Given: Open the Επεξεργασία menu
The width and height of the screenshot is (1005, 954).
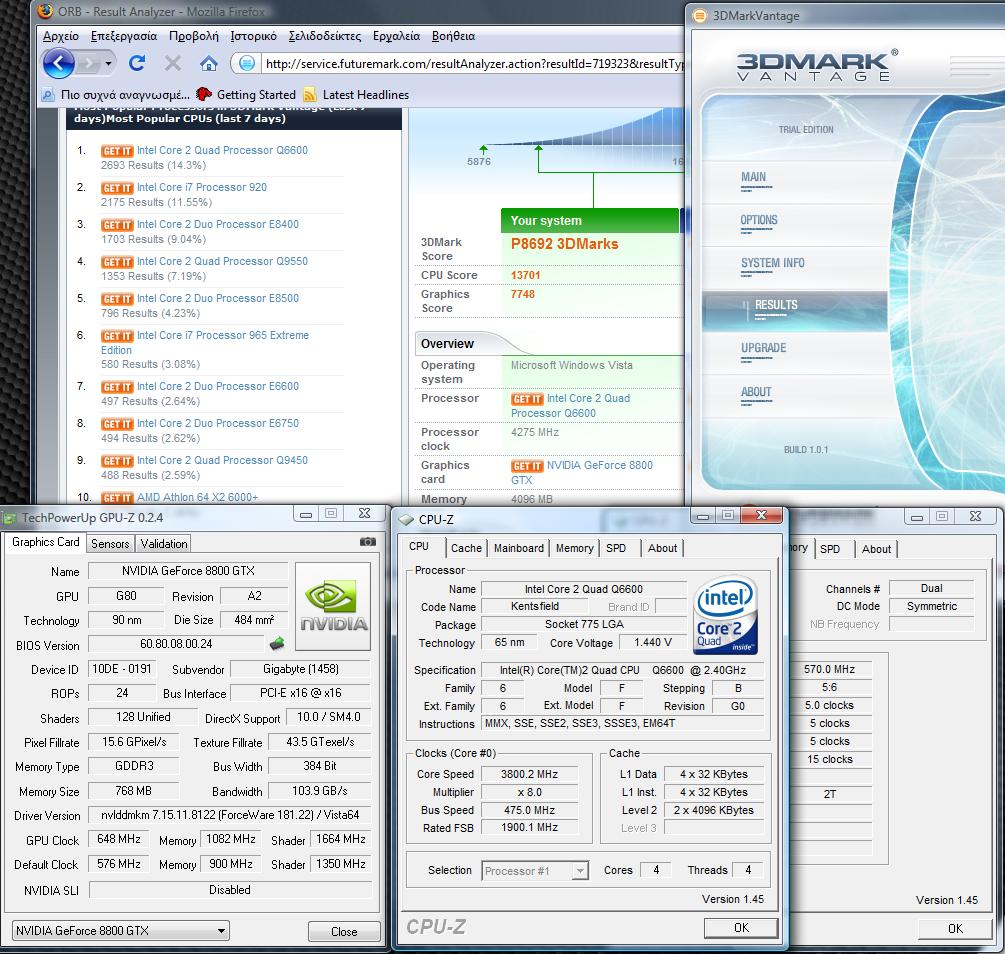Looking at the screenshot, I should coord(124,36).
